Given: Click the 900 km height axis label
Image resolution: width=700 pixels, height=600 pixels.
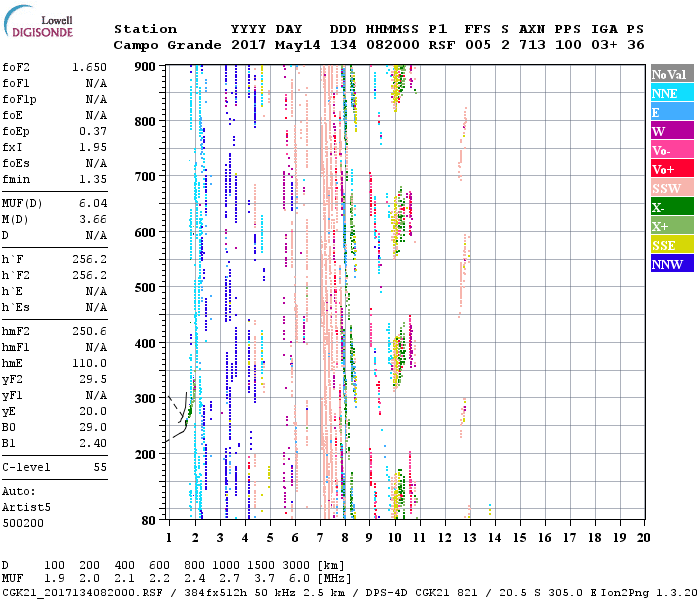Looking at the screenshot, I should 146,66.
